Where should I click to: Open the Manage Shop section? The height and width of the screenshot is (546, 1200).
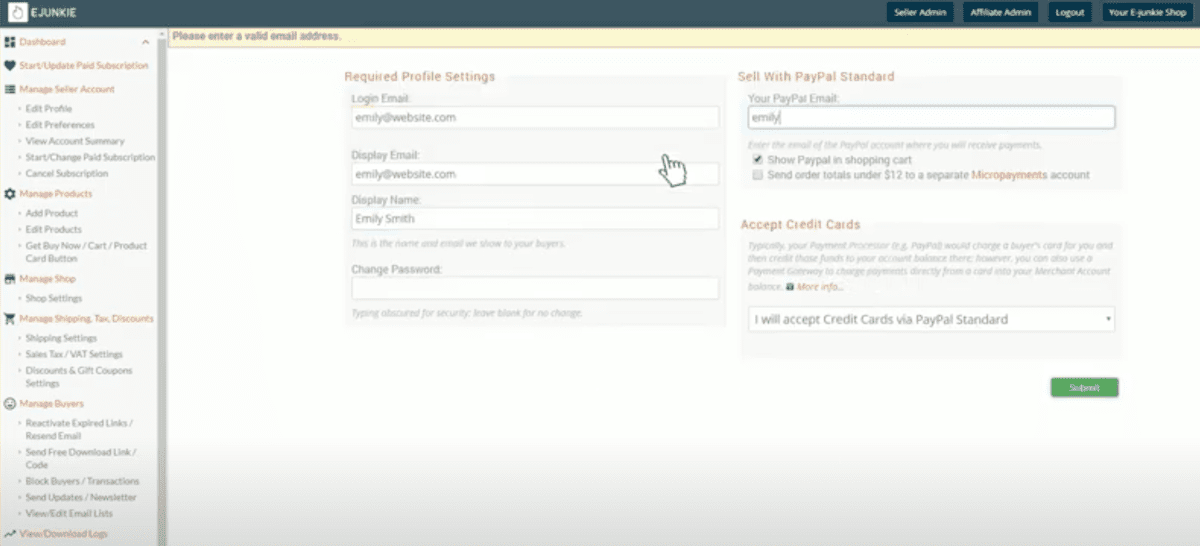coord(47,279)
